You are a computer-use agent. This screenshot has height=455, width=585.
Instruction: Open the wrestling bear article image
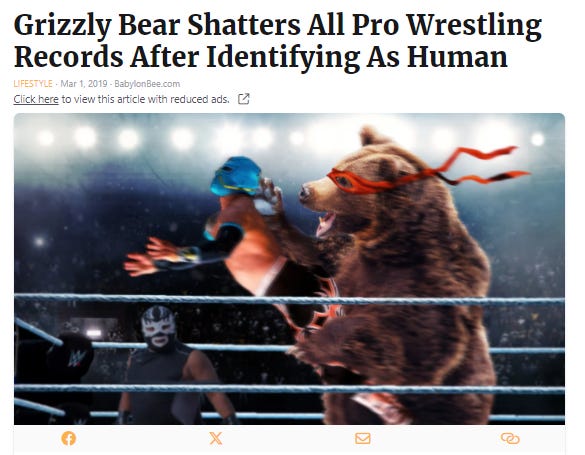(x=289, y=269)
